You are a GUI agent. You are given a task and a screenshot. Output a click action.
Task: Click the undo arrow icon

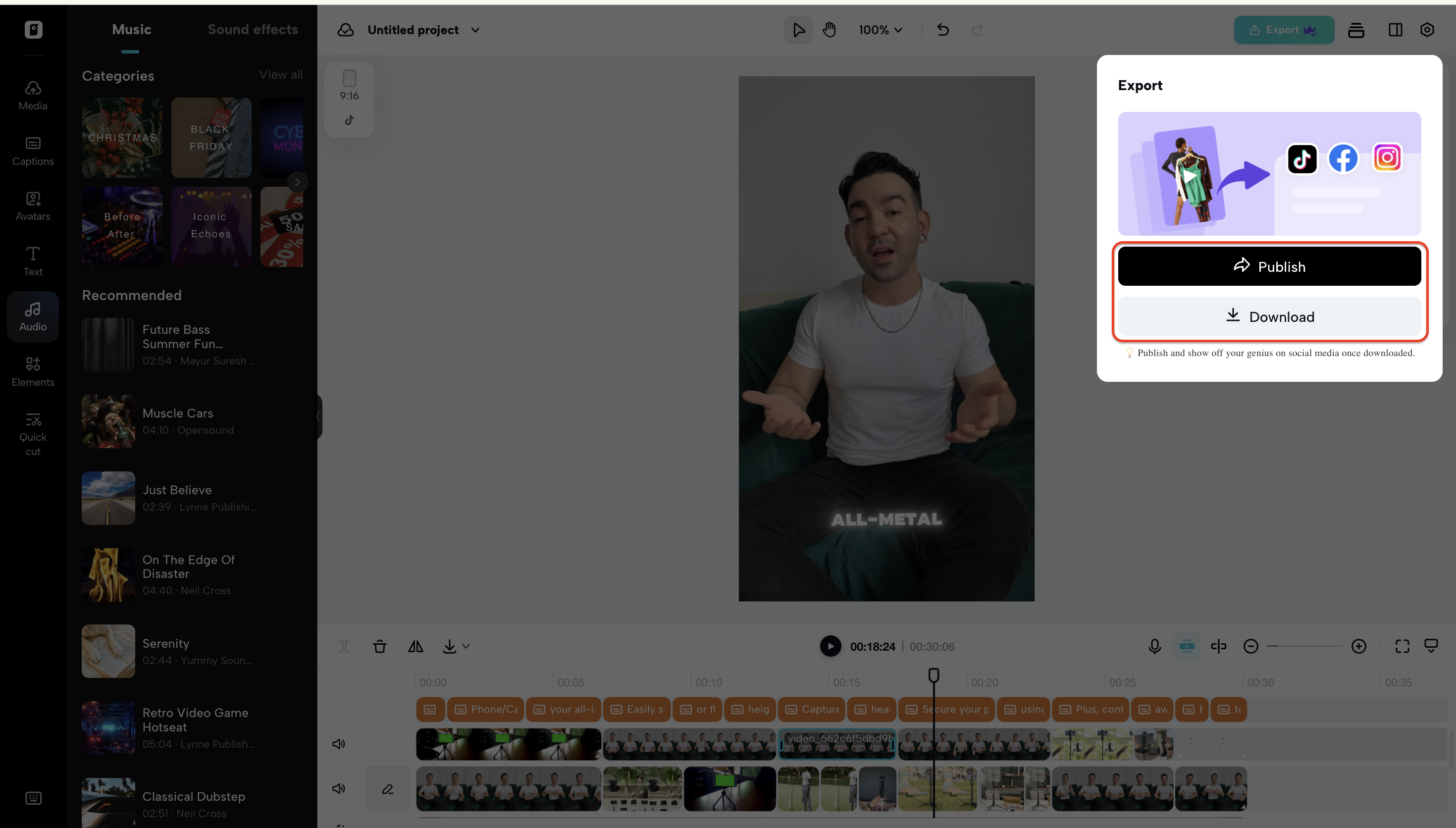pos(942,30)
